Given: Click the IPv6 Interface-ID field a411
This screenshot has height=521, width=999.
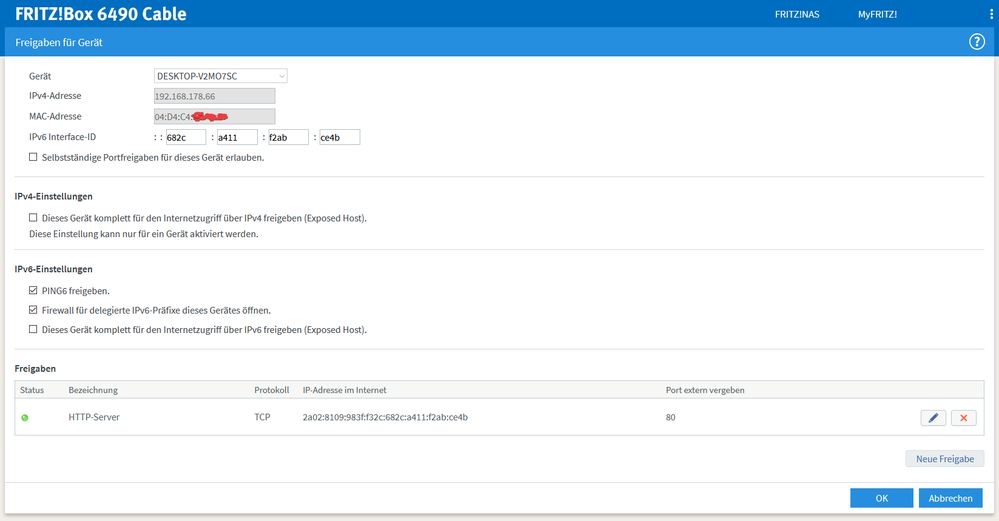Looking at the screenshot, I should tap(237, 137).
